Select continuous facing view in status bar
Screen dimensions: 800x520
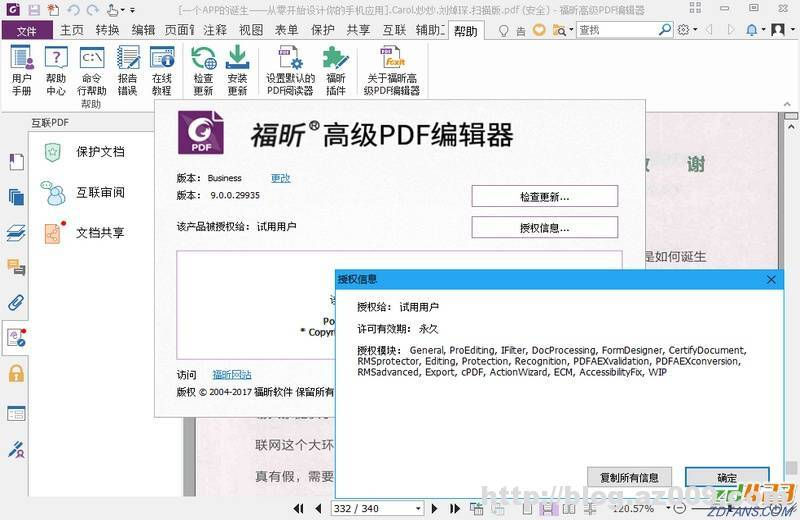[x=590, y=508]
